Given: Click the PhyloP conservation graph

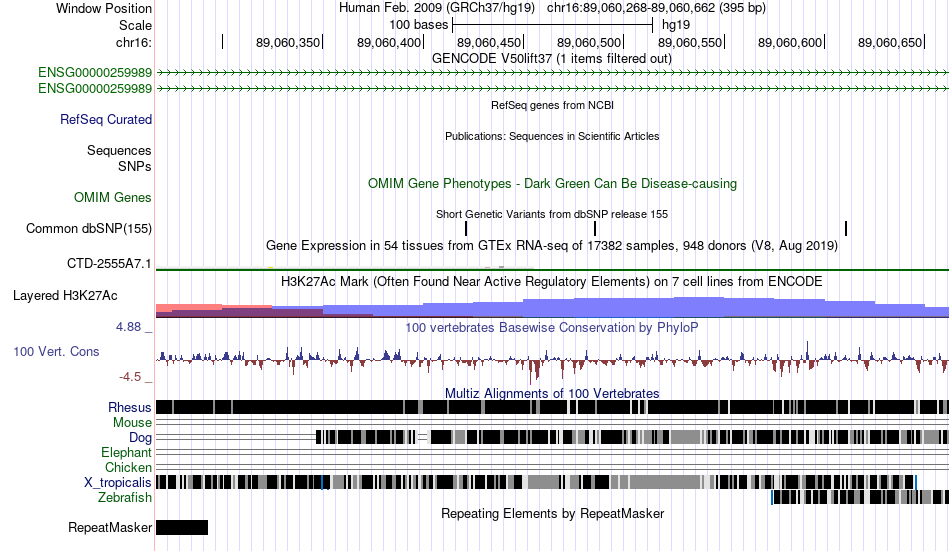Looking at the screenshot, I should tap(552, 361).
